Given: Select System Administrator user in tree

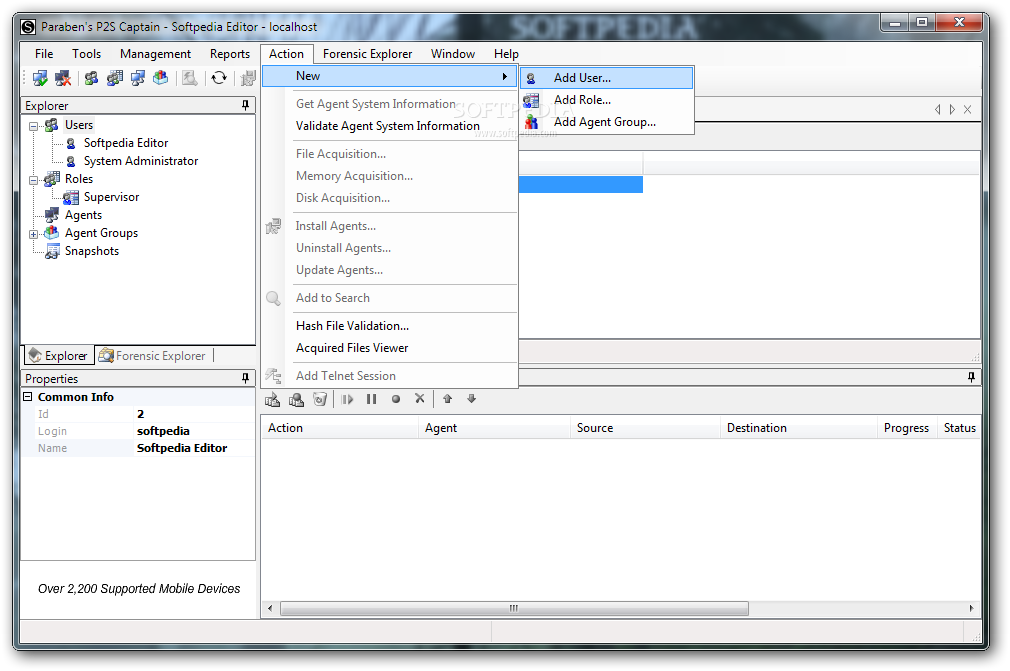Looking at the screenshot, I should coord(140,161).
